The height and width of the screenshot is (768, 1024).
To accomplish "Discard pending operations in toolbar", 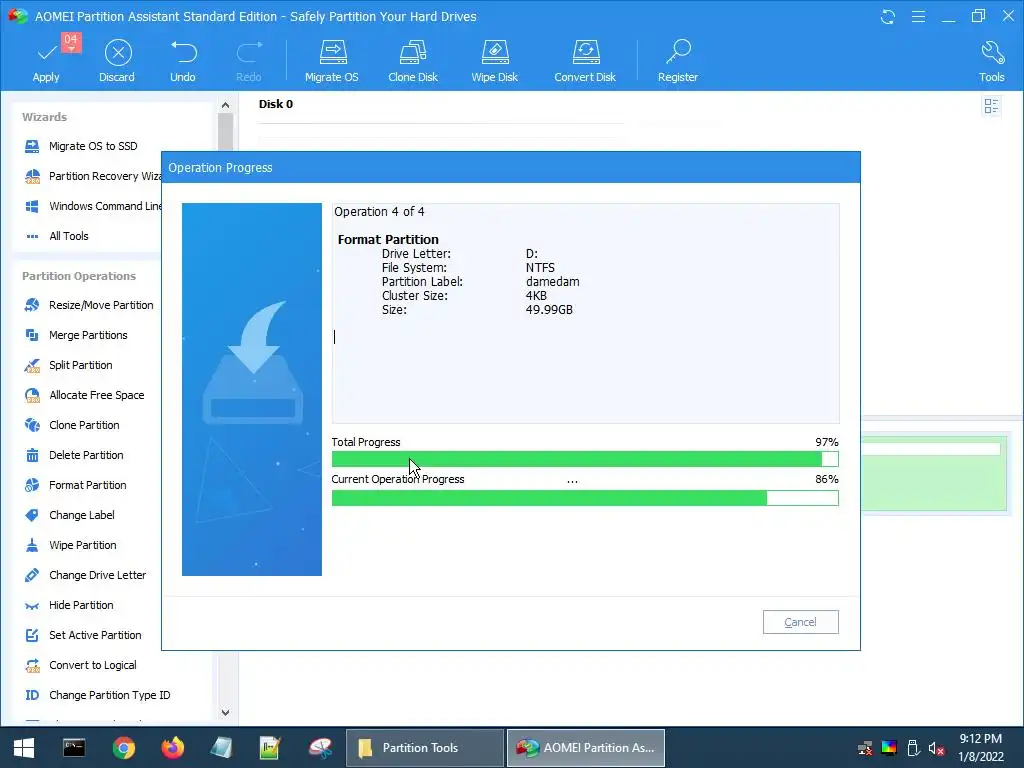I will [118, 61].
